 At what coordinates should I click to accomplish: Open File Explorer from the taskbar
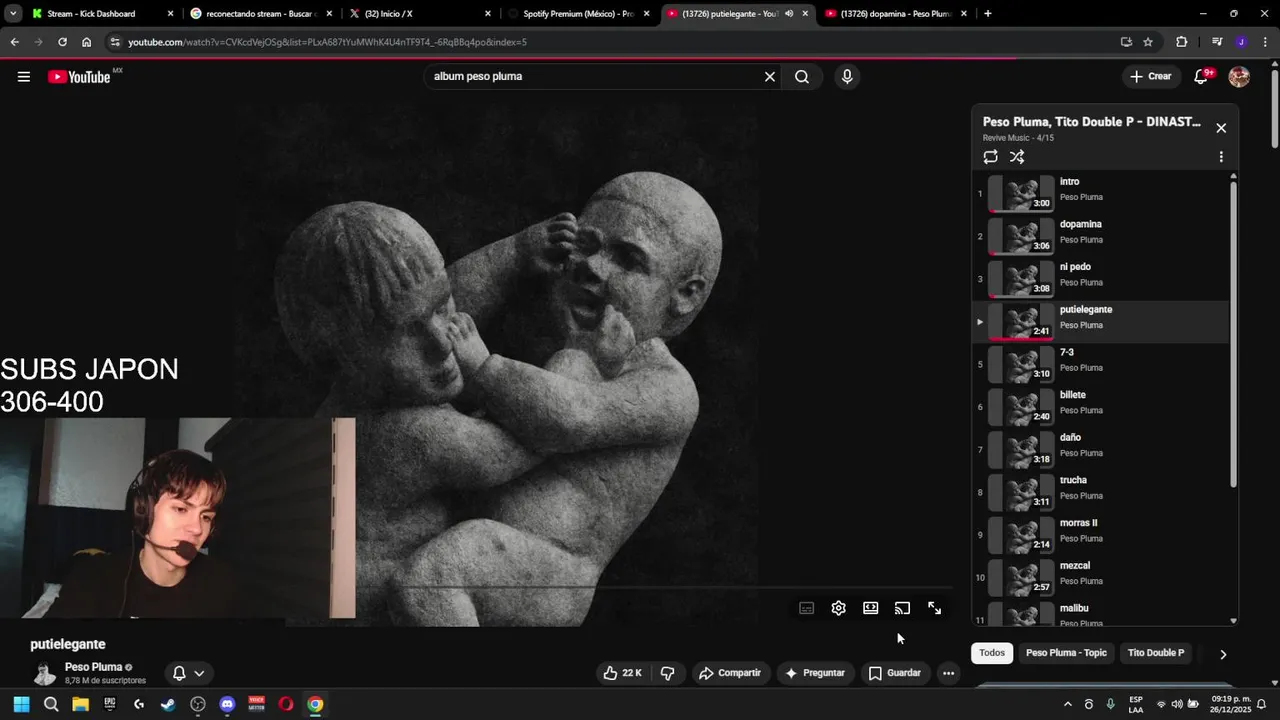pyautogui.click(x=80, y=704)
